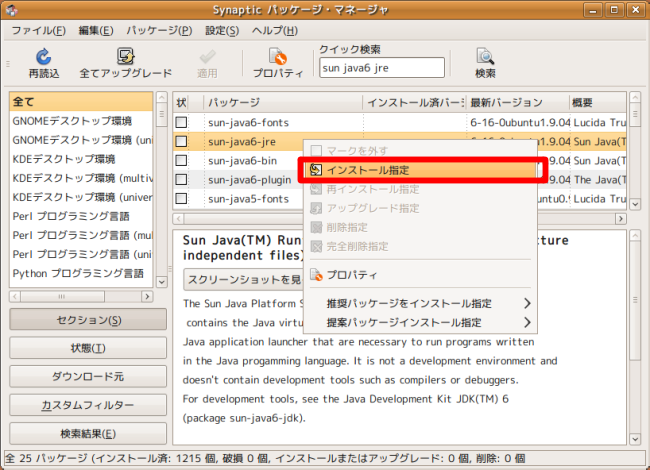
Task: Open プロパティ from the toolbar
Action: click(278, 62)
